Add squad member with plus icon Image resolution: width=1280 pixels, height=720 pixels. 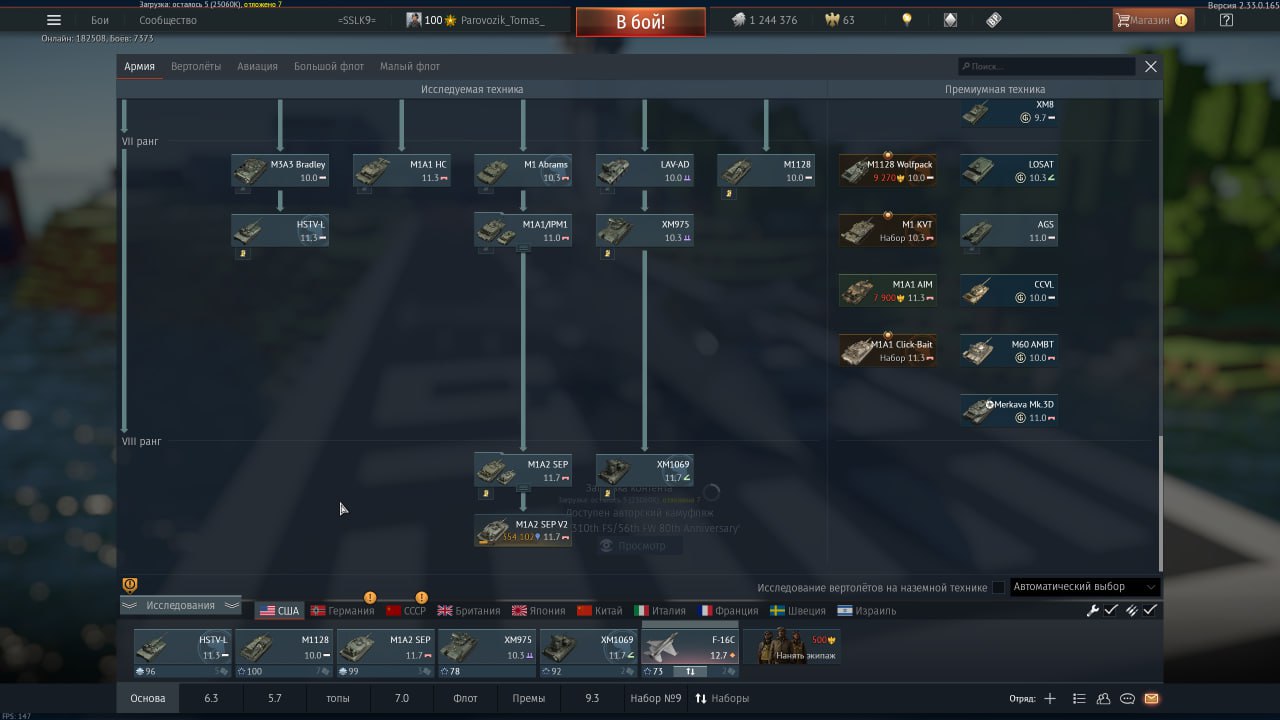[1050, 698]
